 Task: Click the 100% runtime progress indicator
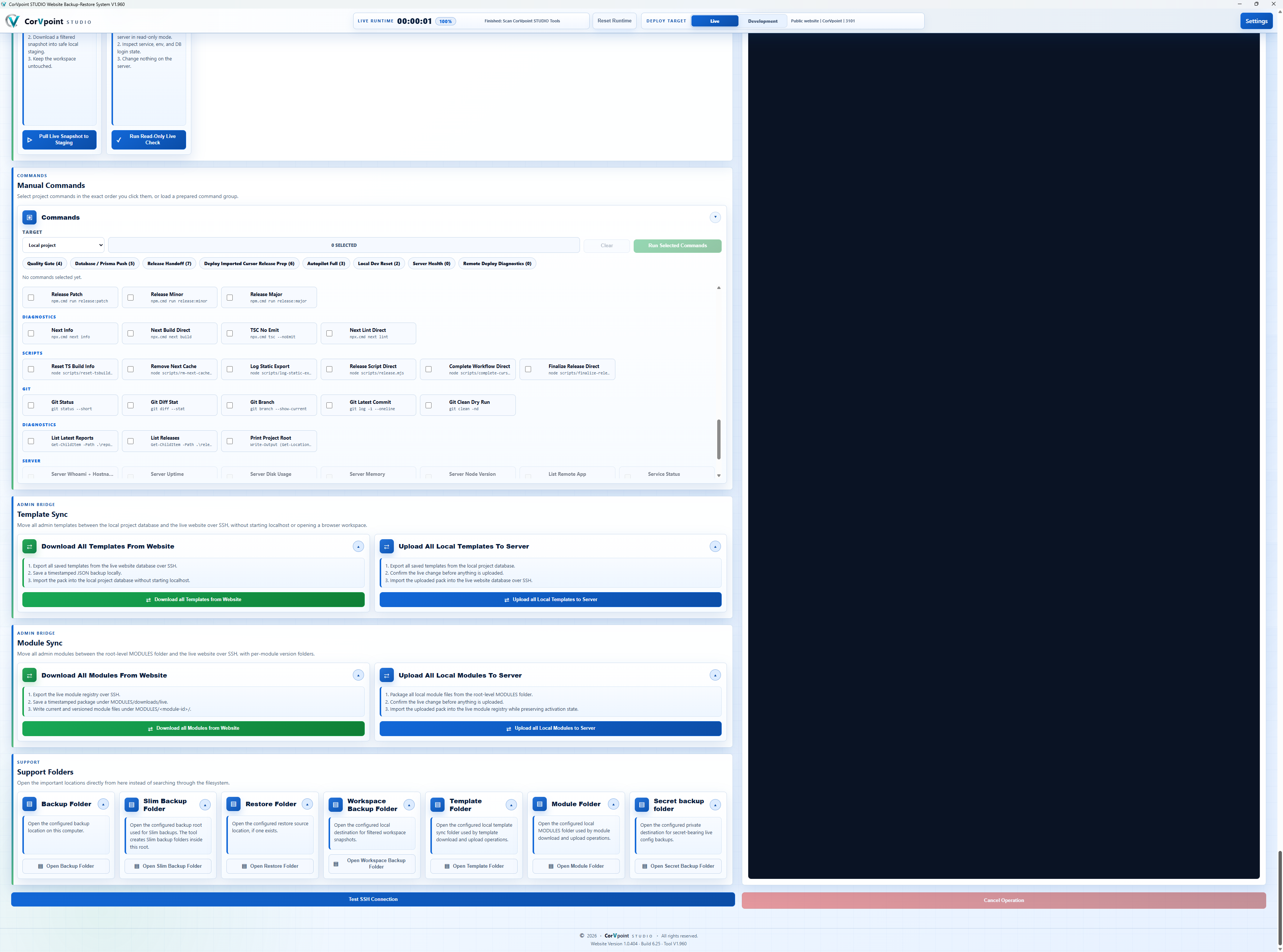[x=446, y=21]
